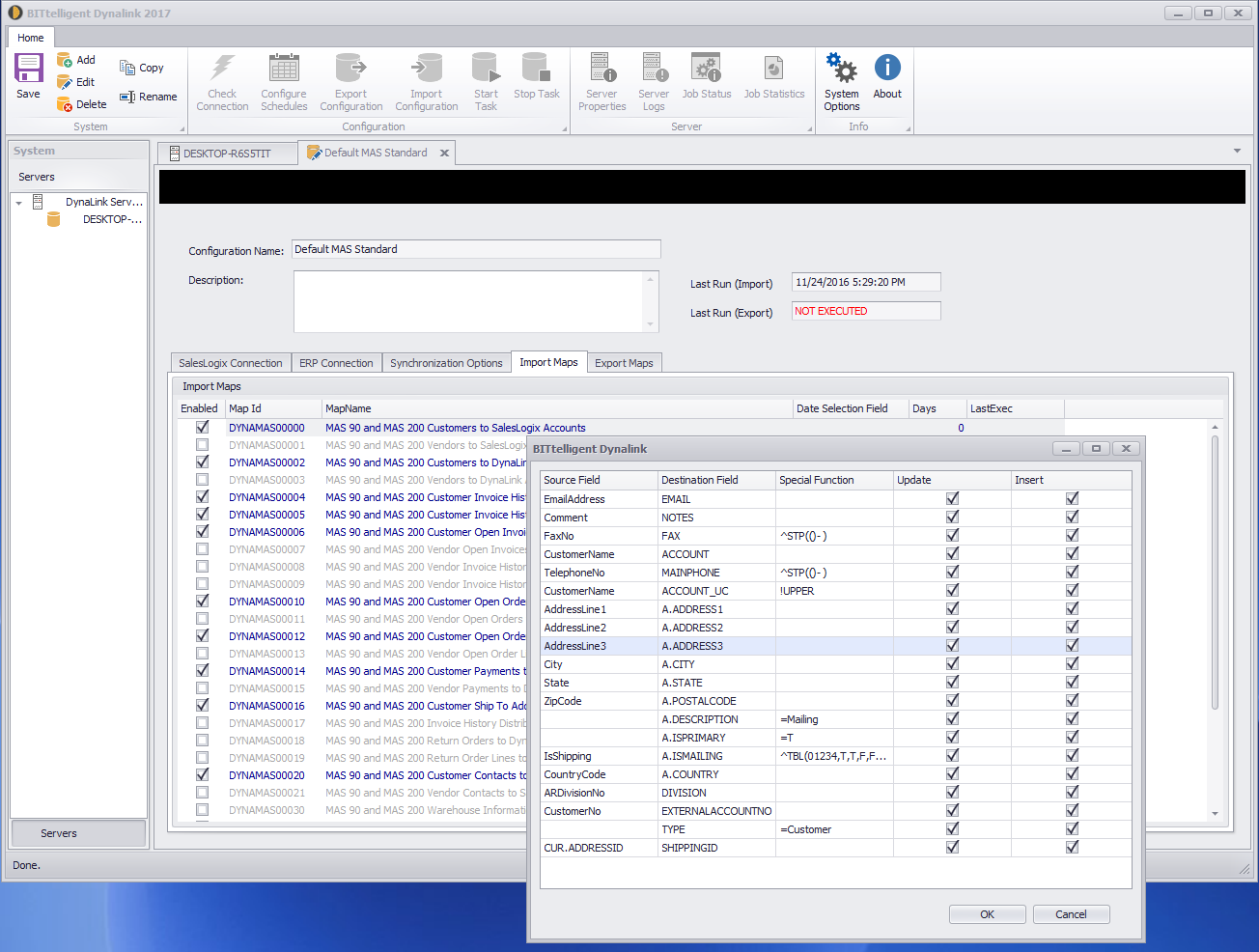Click the Check Connection icon

[x=223, y=68]
